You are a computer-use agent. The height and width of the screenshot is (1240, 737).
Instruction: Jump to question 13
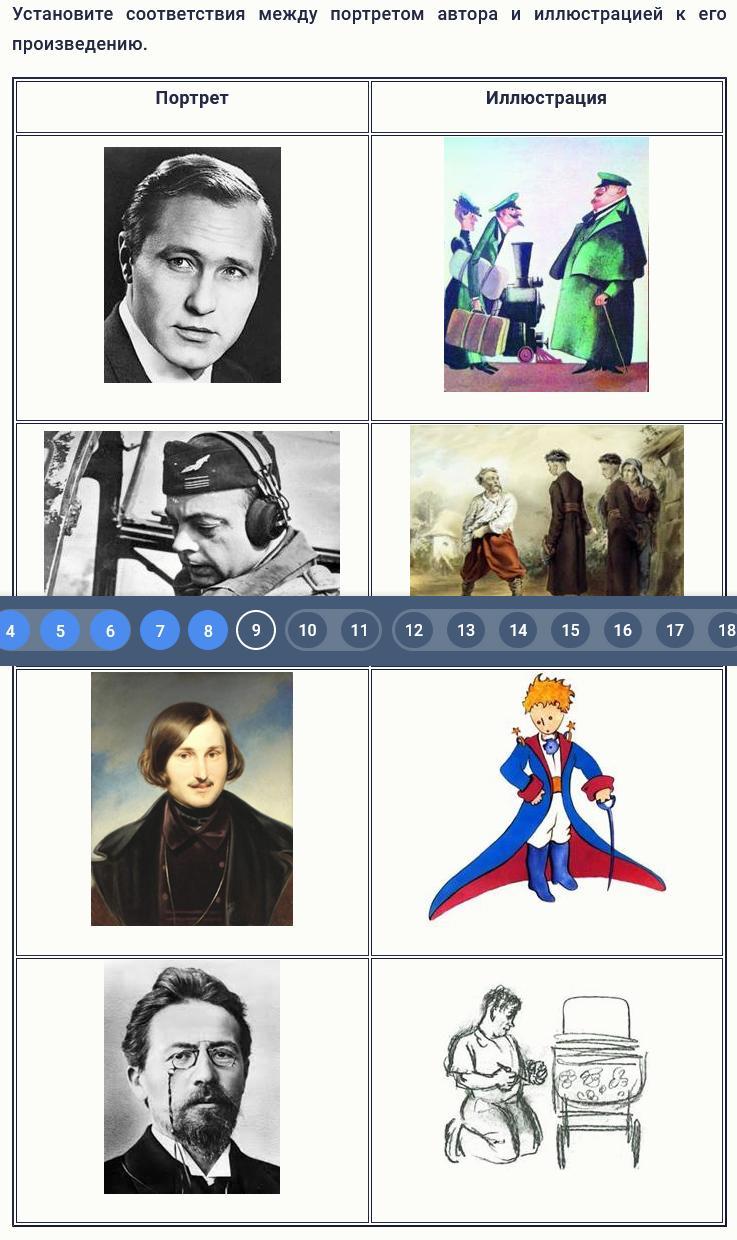[466, 630]
